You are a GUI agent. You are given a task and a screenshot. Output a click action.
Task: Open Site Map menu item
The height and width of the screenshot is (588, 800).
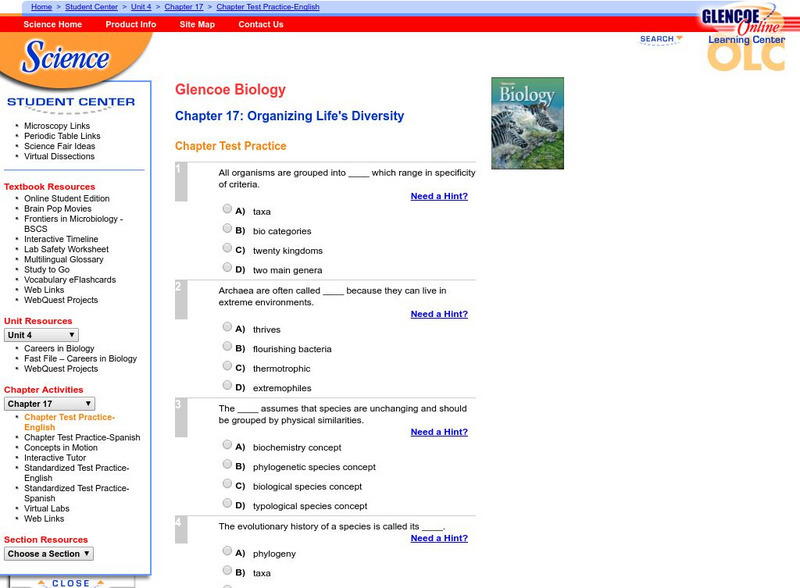197,24
